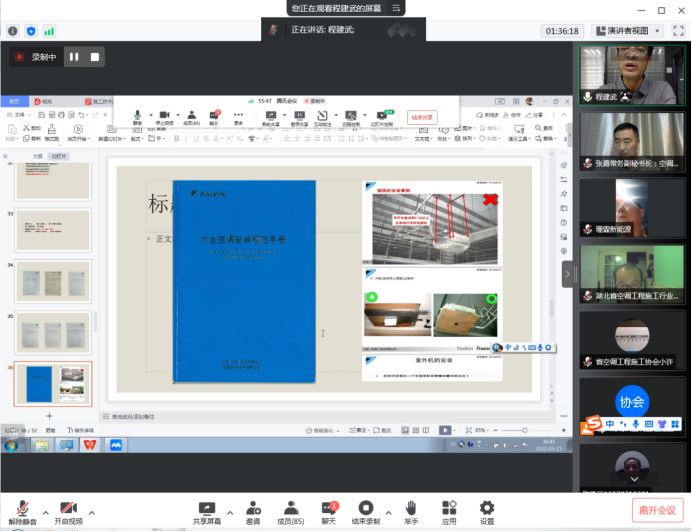Pause the recording
The height and width of the screenshot is (532, 692).
74,57
